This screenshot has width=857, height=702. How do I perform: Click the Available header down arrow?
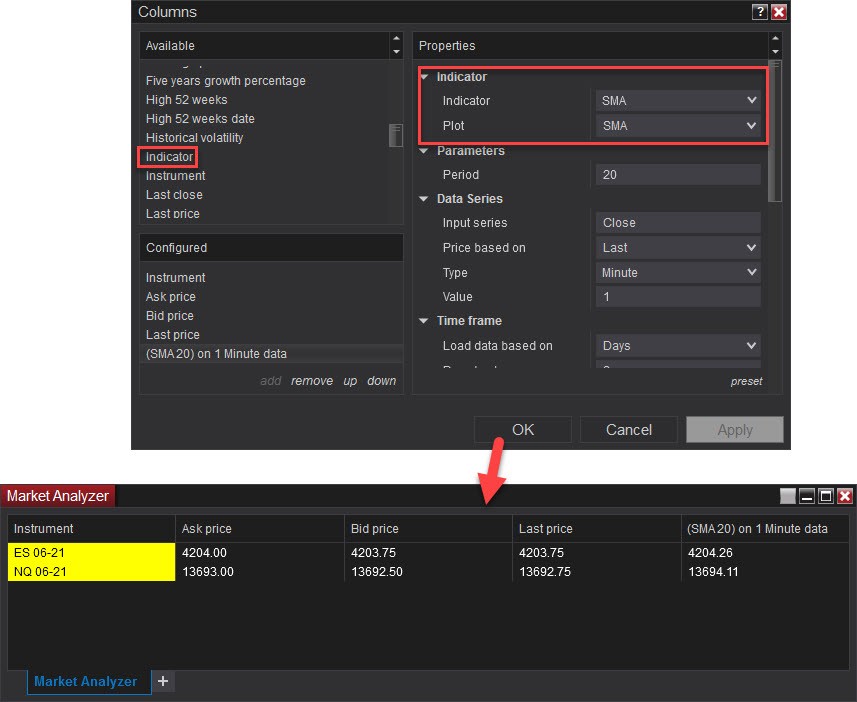(396, 52)
